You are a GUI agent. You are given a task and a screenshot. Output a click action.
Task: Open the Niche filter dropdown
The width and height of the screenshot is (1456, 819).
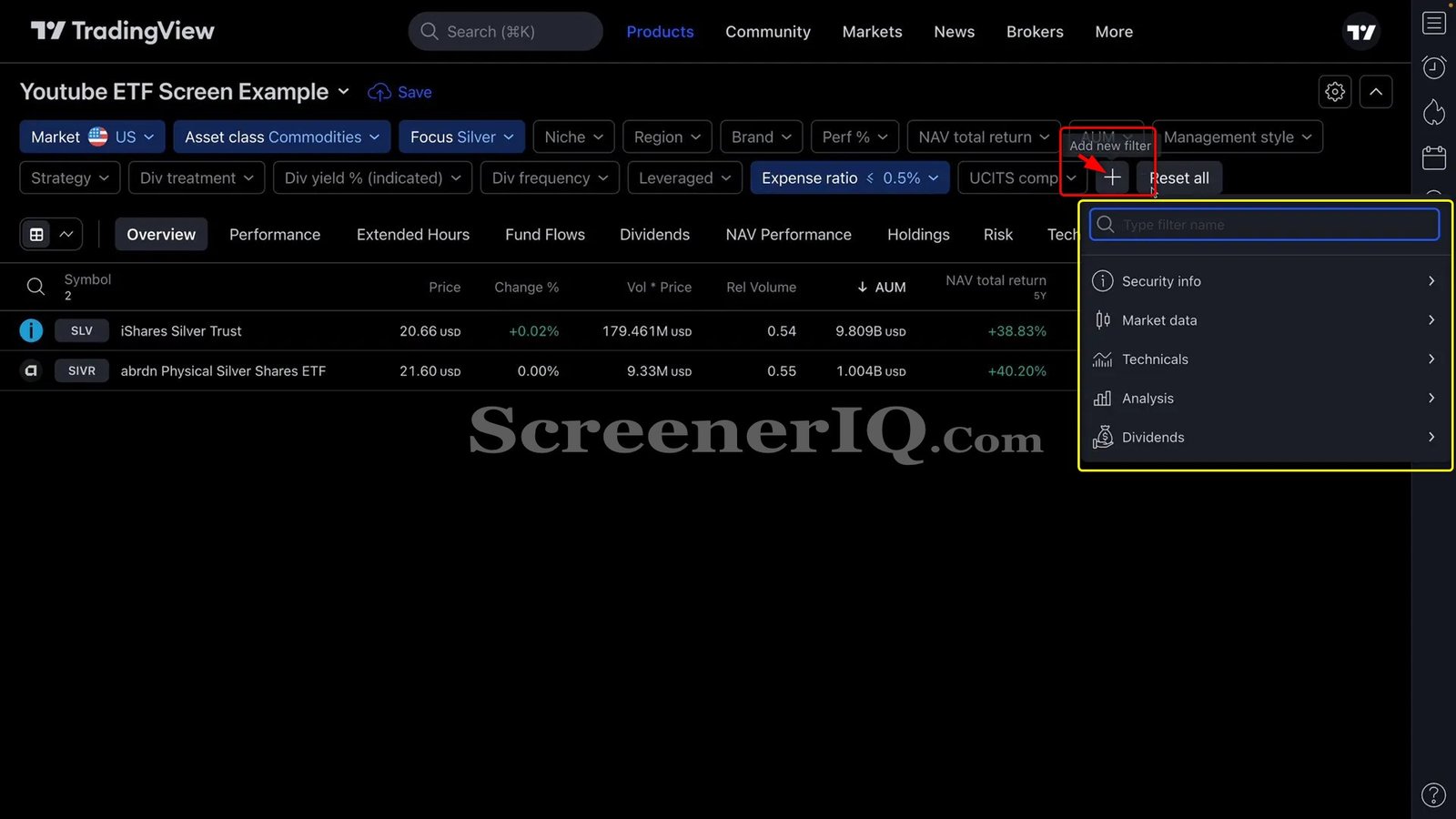pos(573,136)
